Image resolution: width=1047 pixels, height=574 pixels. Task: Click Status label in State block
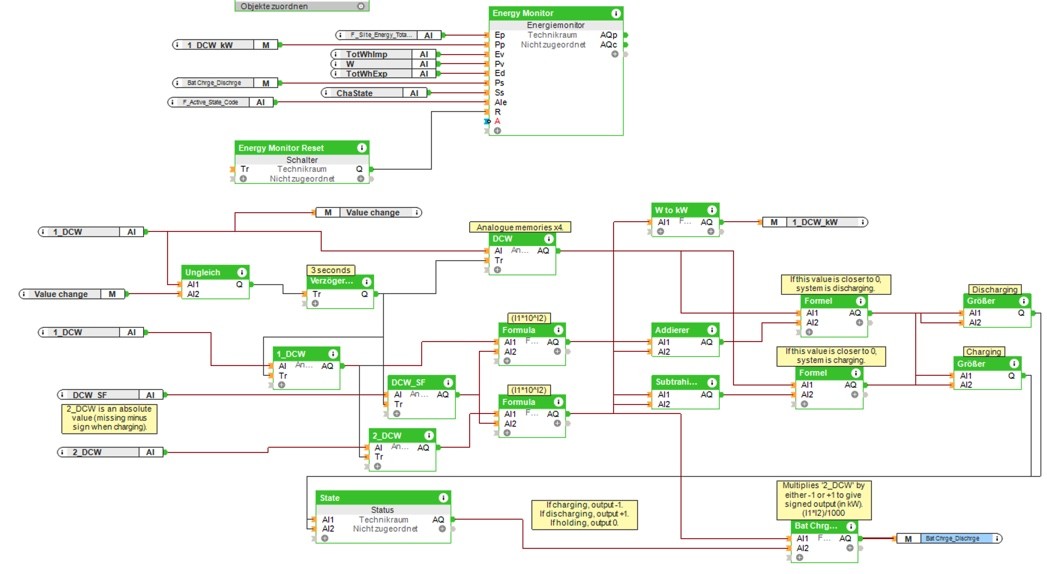382,510
